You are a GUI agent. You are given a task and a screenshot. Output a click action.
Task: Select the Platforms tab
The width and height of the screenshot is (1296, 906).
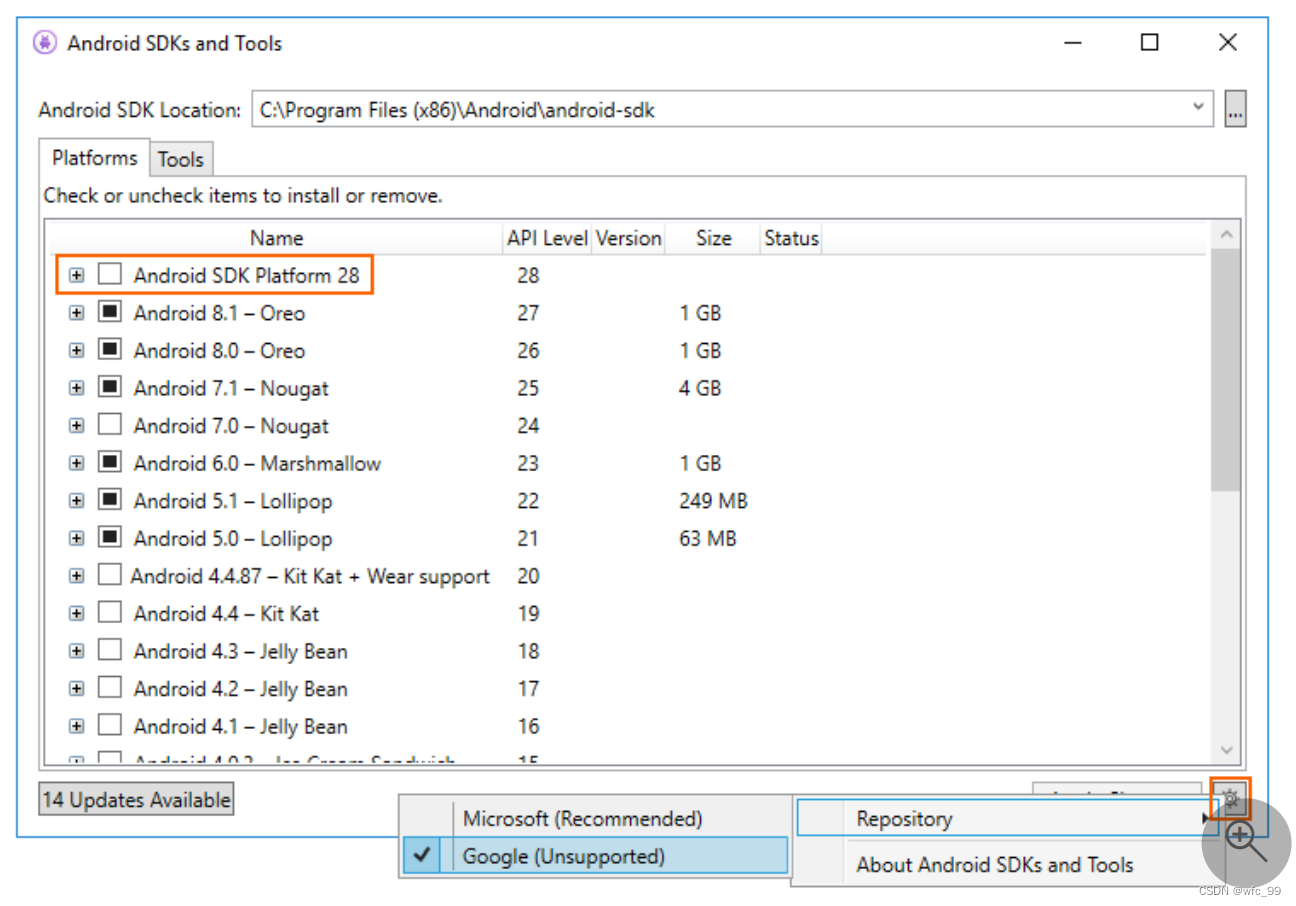tap(94, 158)
